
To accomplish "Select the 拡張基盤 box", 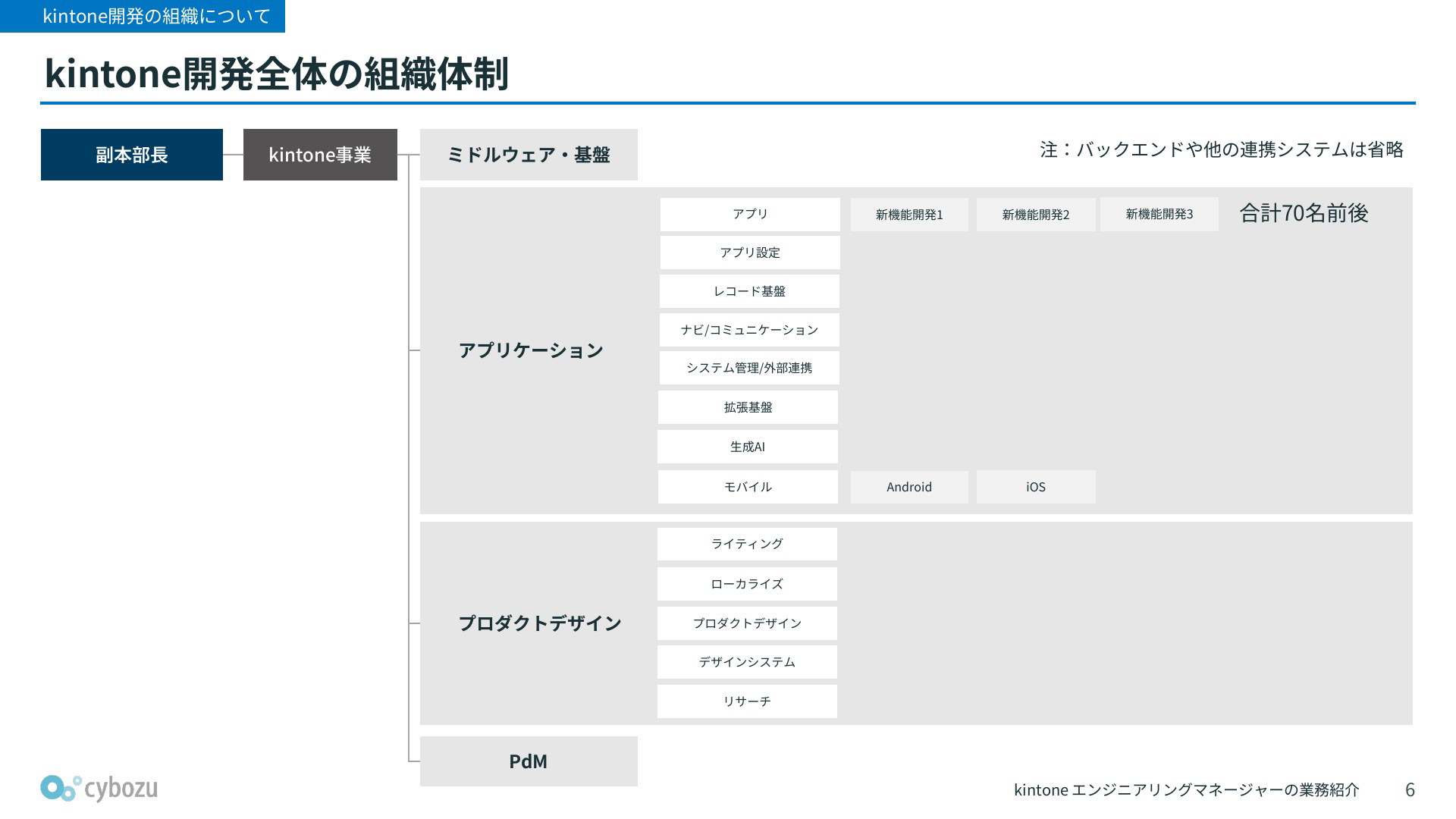I will click(x=748, y=407).
